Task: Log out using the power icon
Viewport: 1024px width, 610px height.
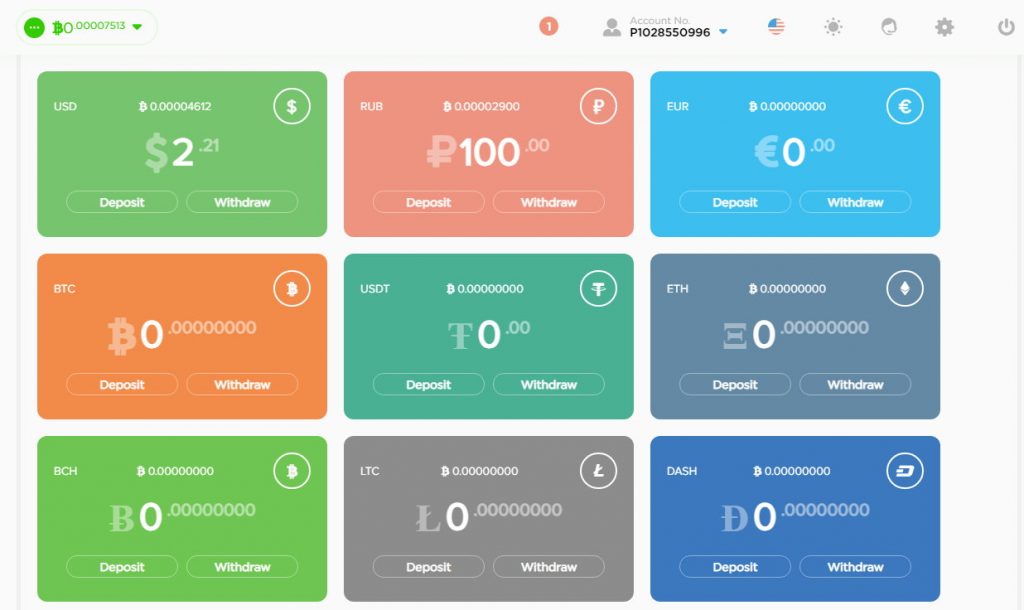Action: click(1006, 27)
